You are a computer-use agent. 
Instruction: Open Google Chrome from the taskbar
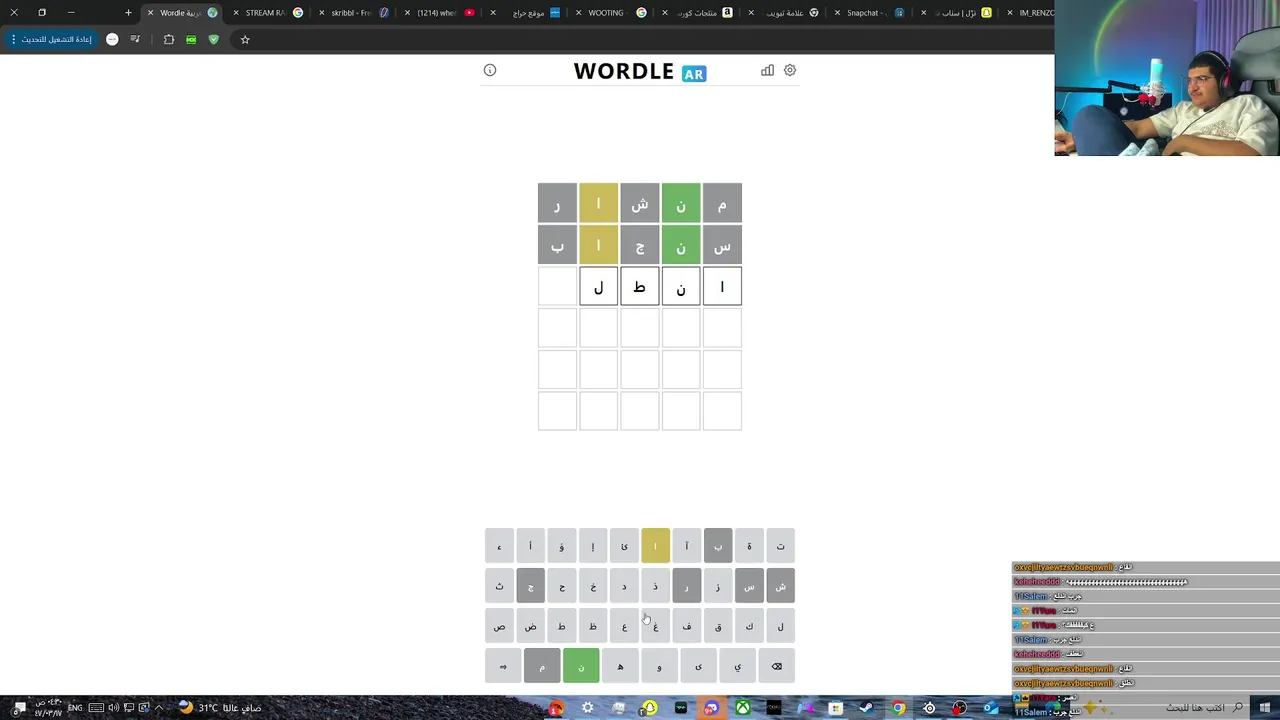(898, 708)
